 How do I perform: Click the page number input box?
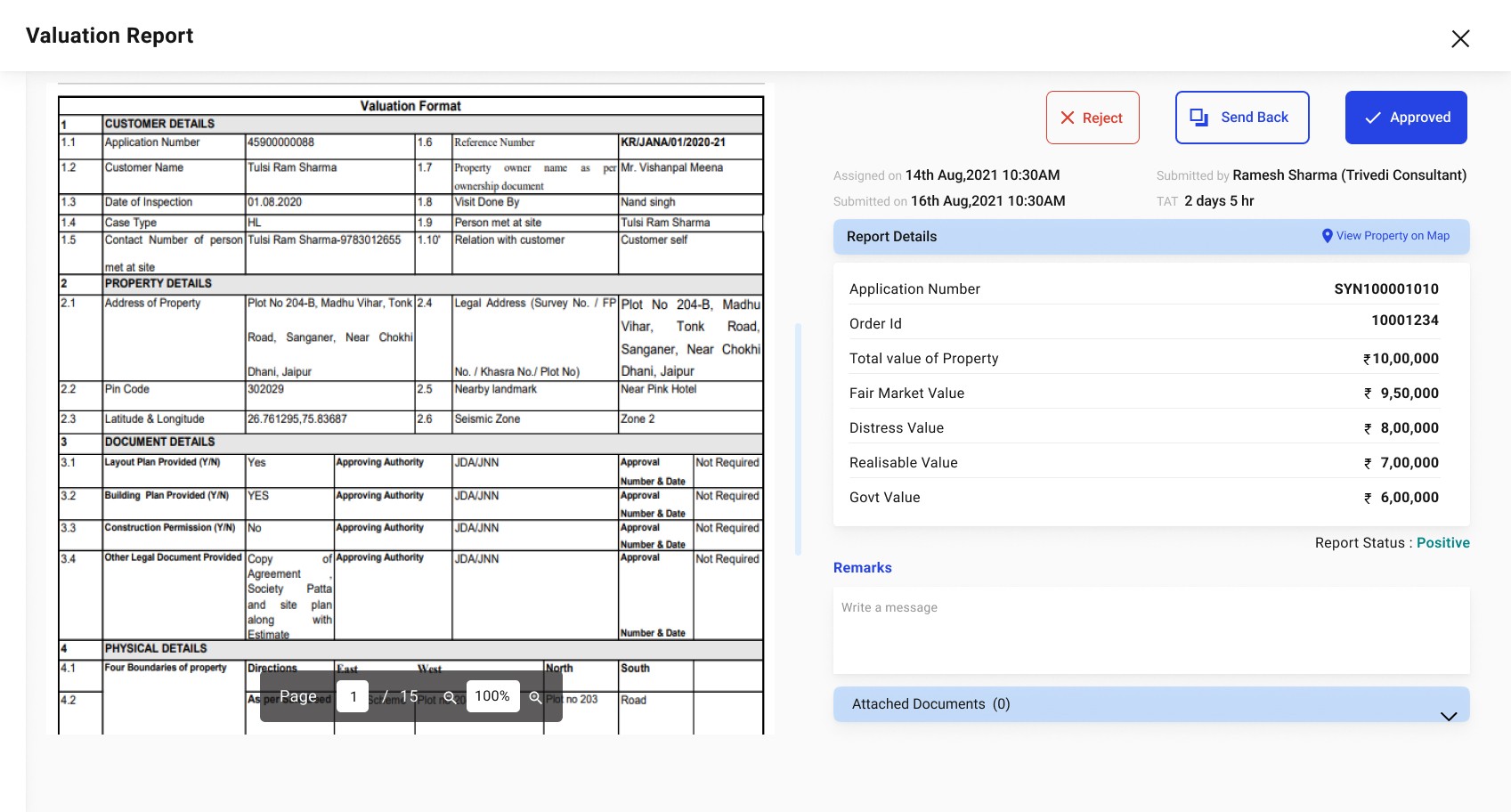353,696
